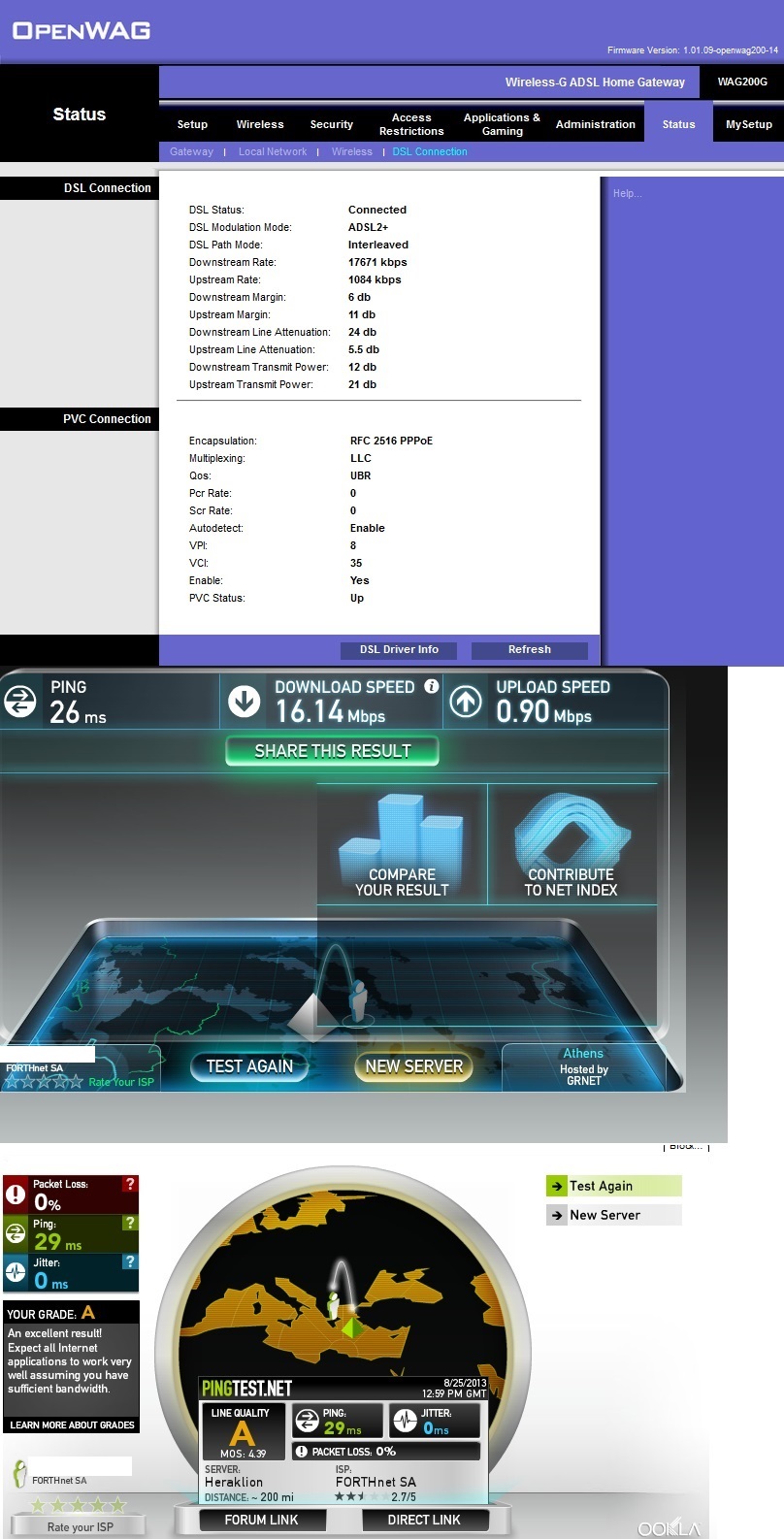Click the 0.90 Mbps upload result

coord(543,712)
